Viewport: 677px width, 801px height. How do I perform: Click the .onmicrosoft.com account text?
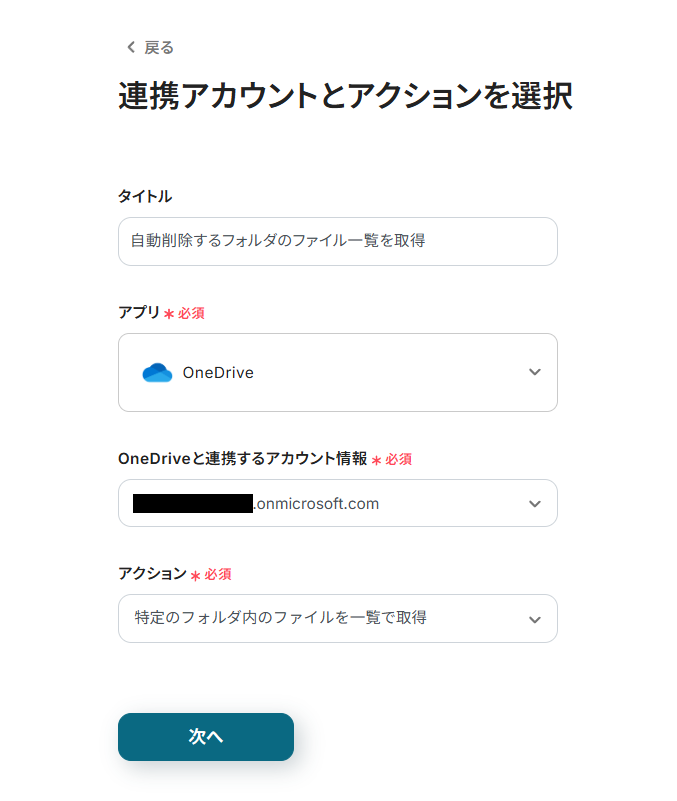[x=316, y=503]
